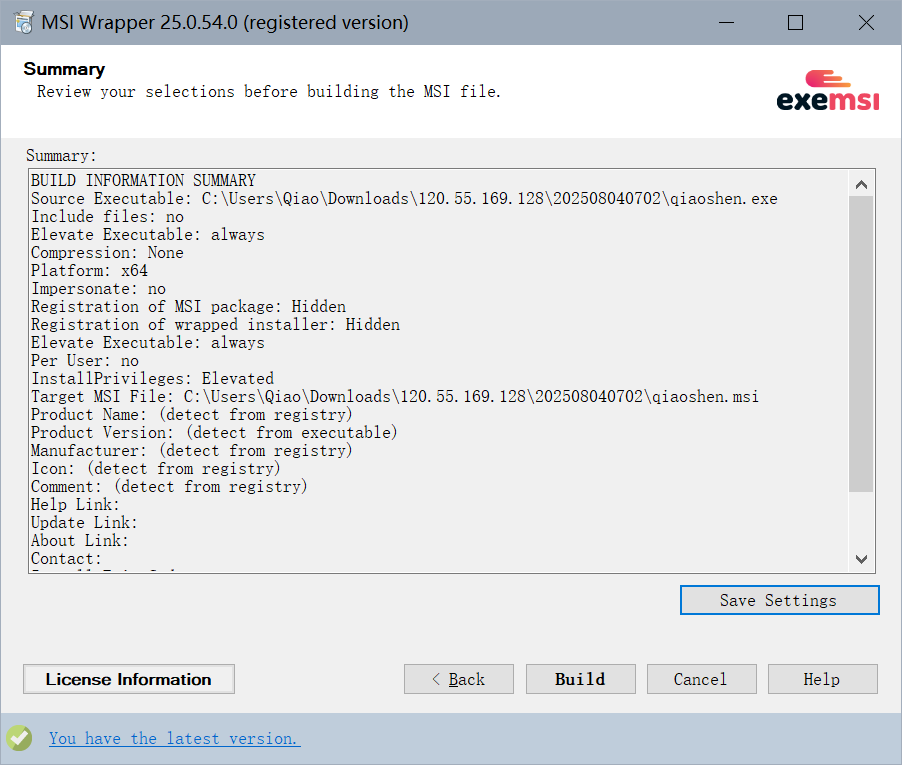Click the Target MSI File line in summary
The width and height of the screenshot is (902, 765).
point(394,397)
